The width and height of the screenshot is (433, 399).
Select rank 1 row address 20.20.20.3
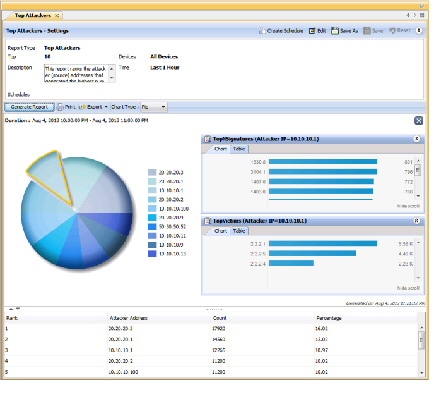121,329
